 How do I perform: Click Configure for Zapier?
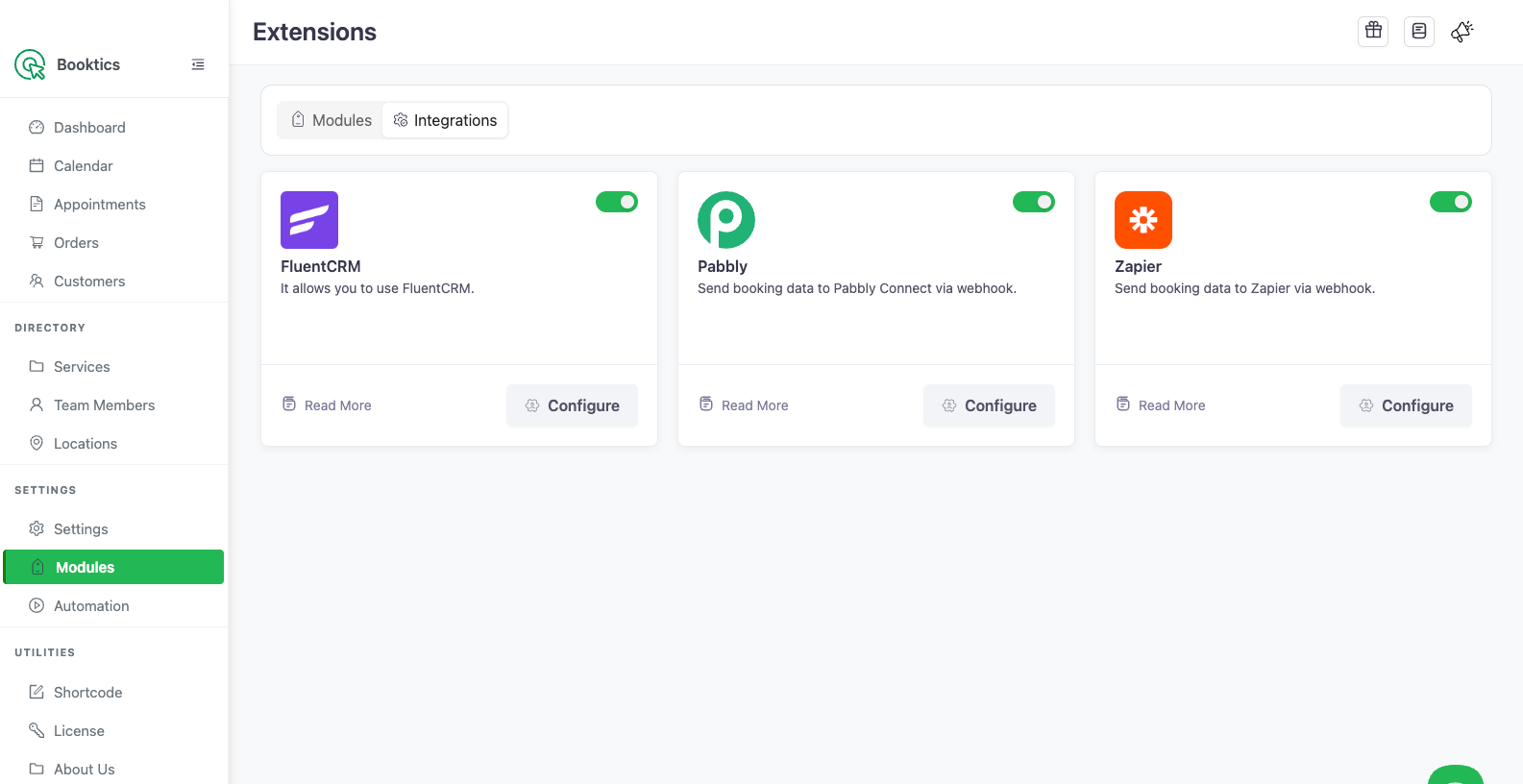1406,405
